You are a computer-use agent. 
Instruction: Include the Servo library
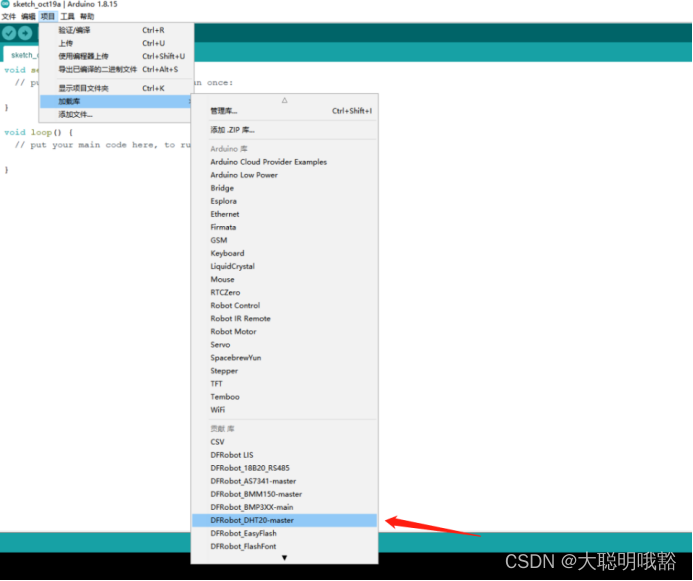pos(285,345)
